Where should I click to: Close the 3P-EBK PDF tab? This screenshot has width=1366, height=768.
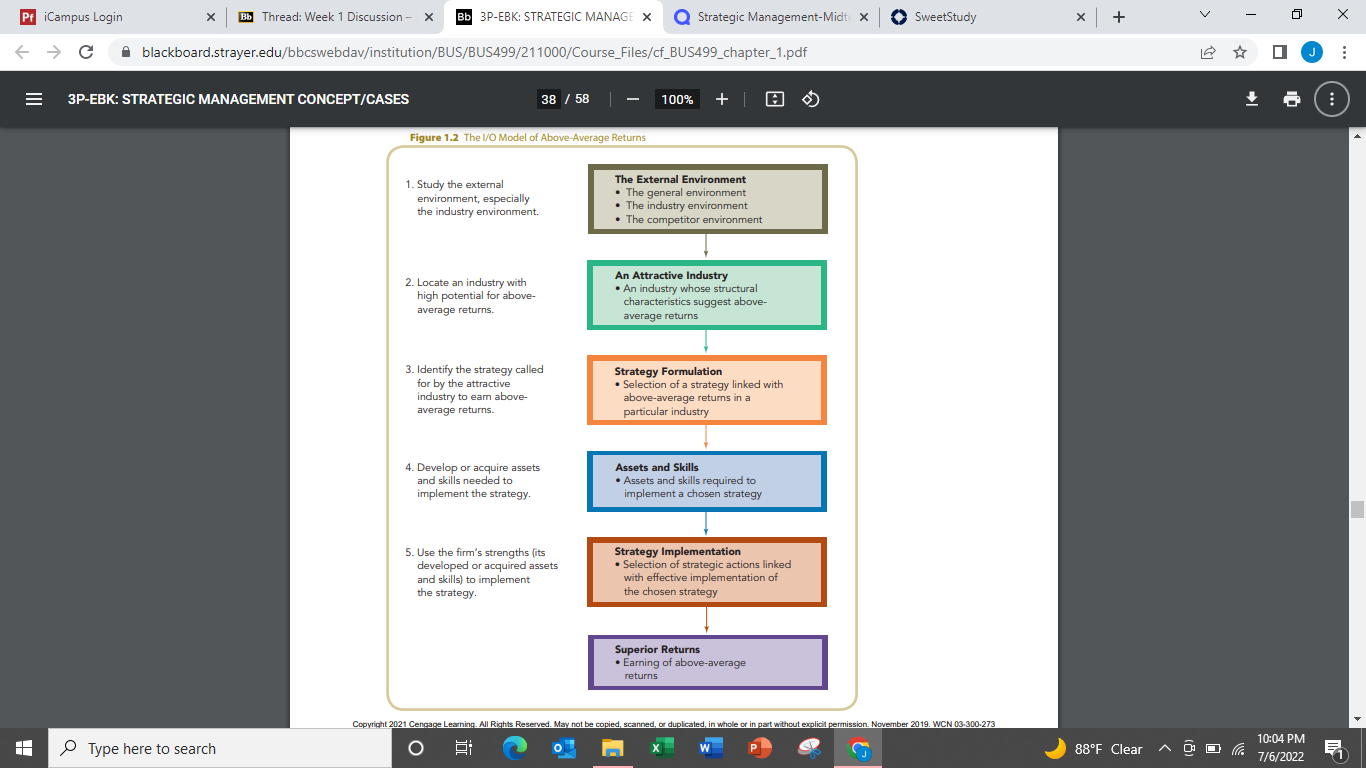(646, 17)
